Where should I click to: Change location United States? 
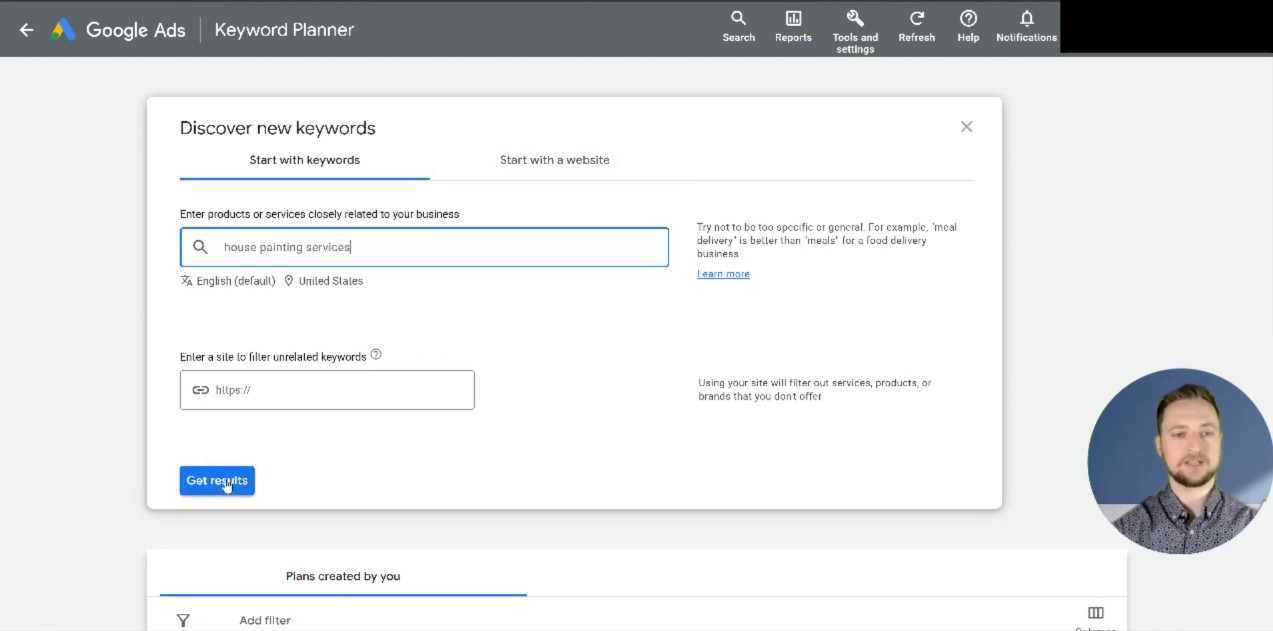point(323,281)
